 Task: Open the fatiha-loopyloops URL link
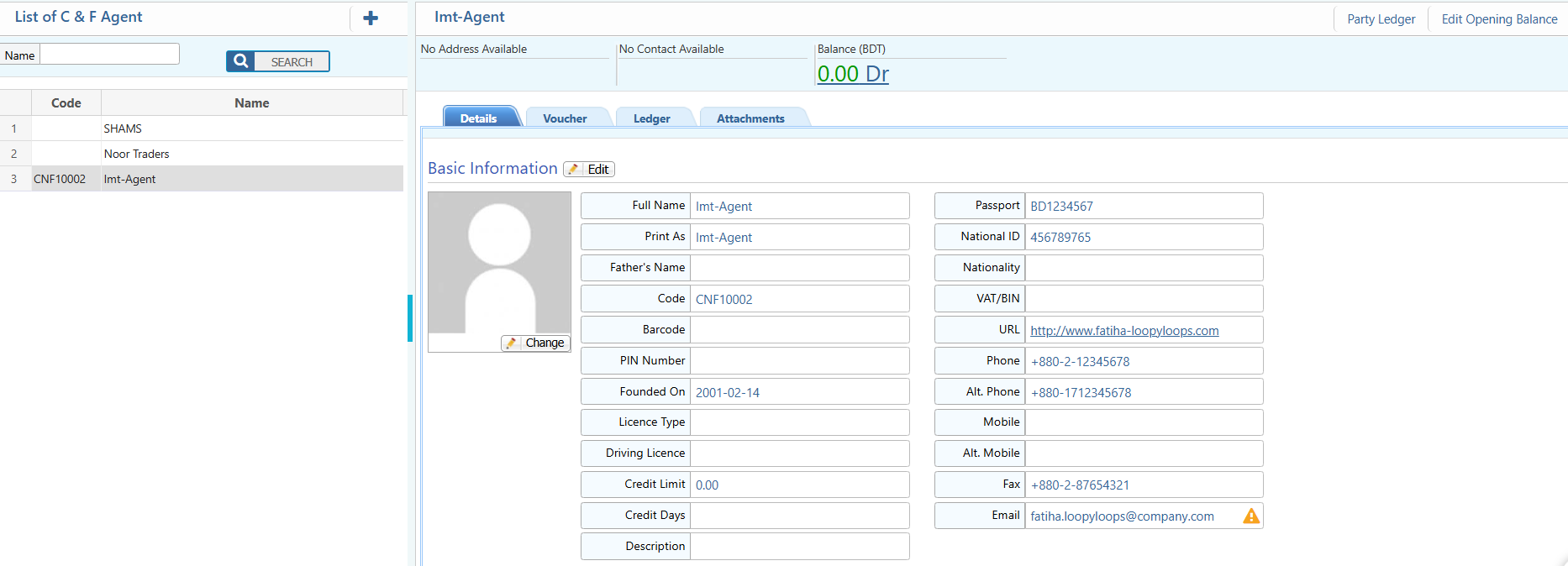click(x=1124, y=331)
